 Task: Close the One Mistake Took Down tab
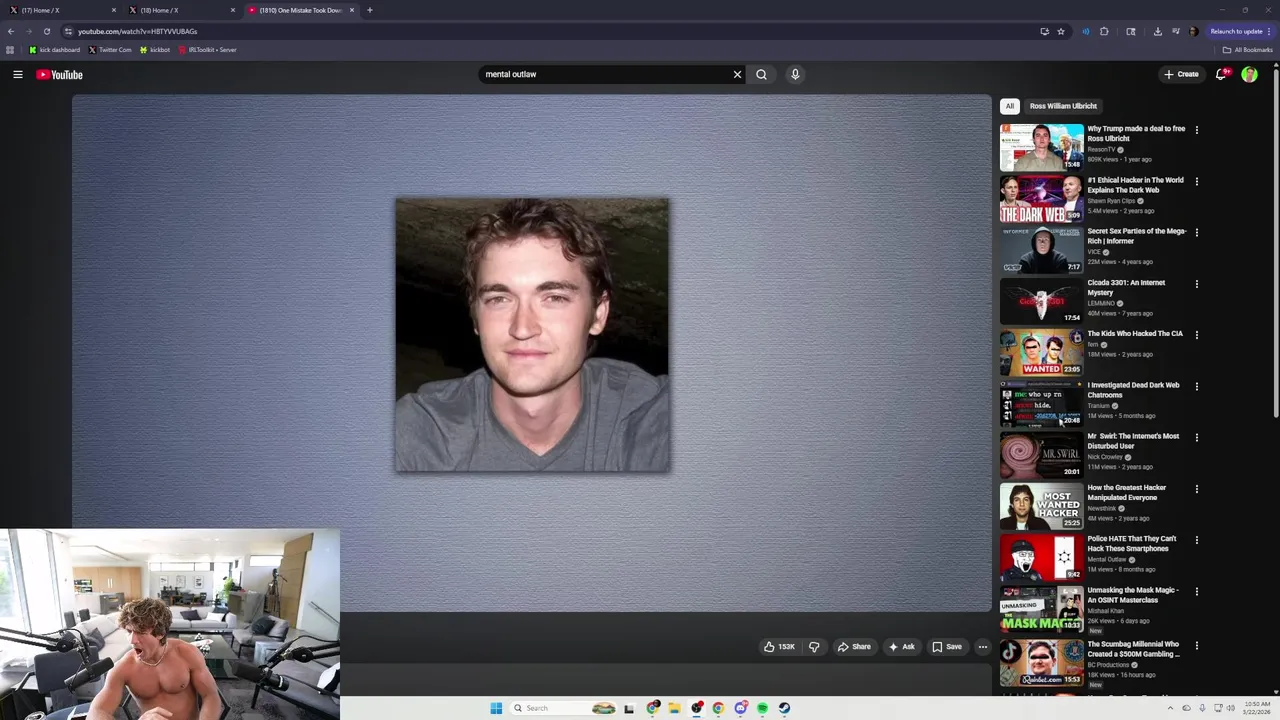352,10
